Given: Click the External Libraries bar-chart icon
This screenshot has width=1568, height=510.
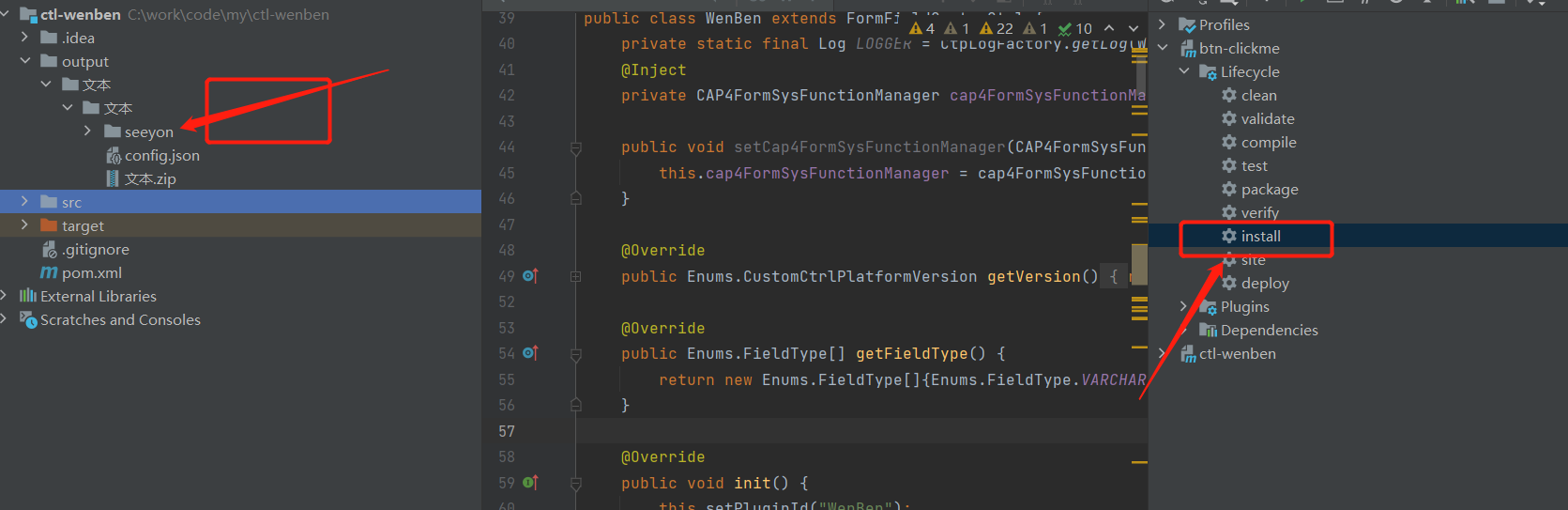Looking at the screenshot, I should 28,296.
